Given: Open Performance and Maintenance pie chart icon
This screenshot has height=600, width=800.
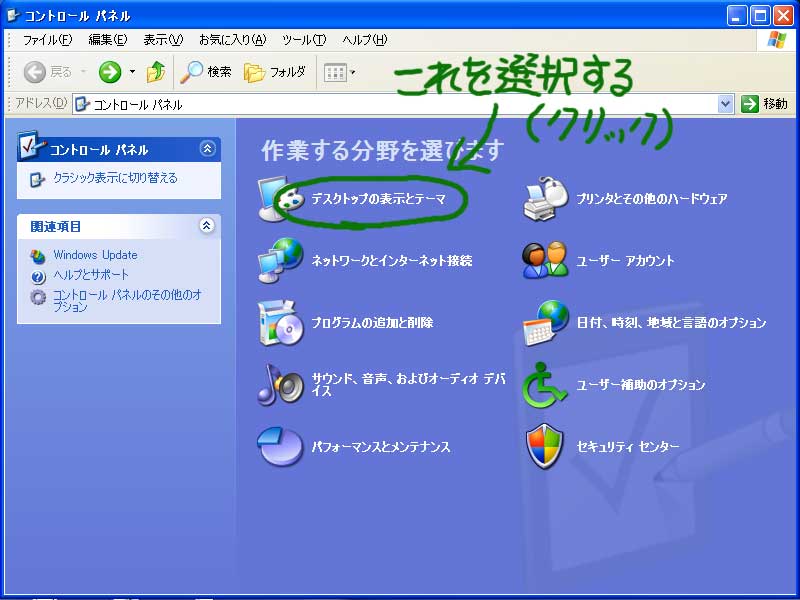Looking at the screenshot, I should 281,447.
